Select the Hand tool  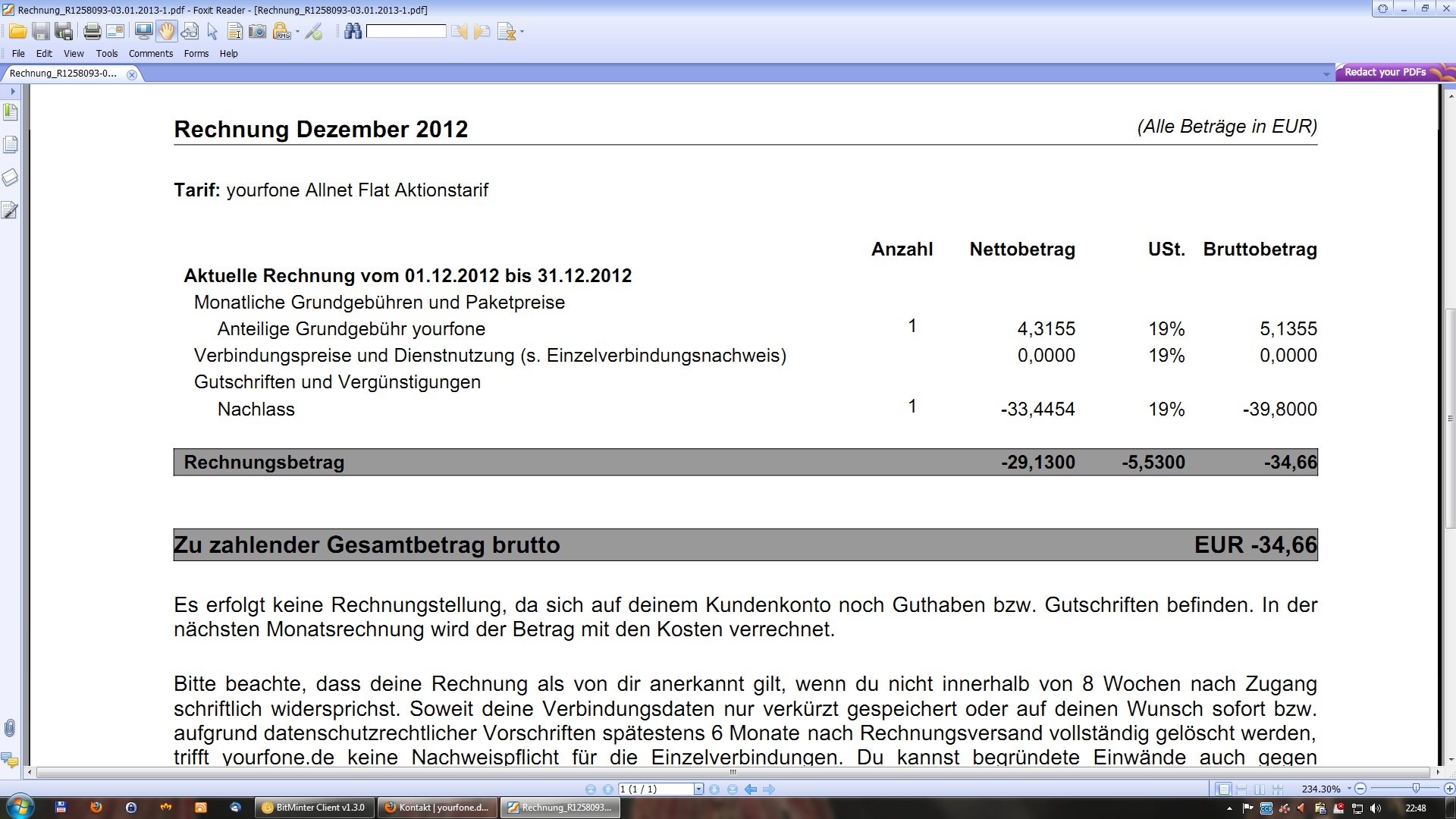tap(166, 31)
